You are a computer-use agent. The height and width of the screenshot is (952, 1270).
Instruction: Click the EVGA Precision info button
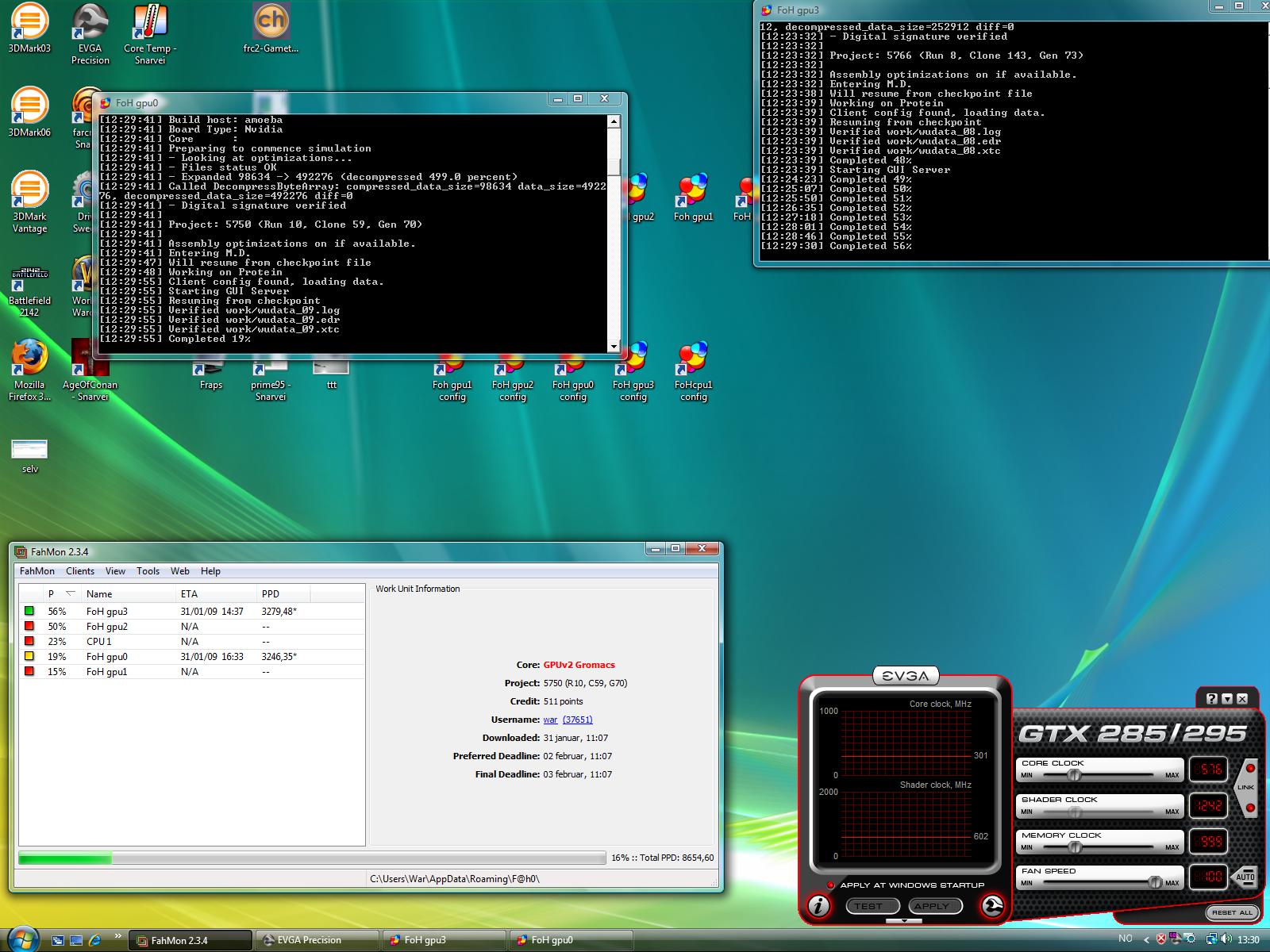tap(818, 905)
